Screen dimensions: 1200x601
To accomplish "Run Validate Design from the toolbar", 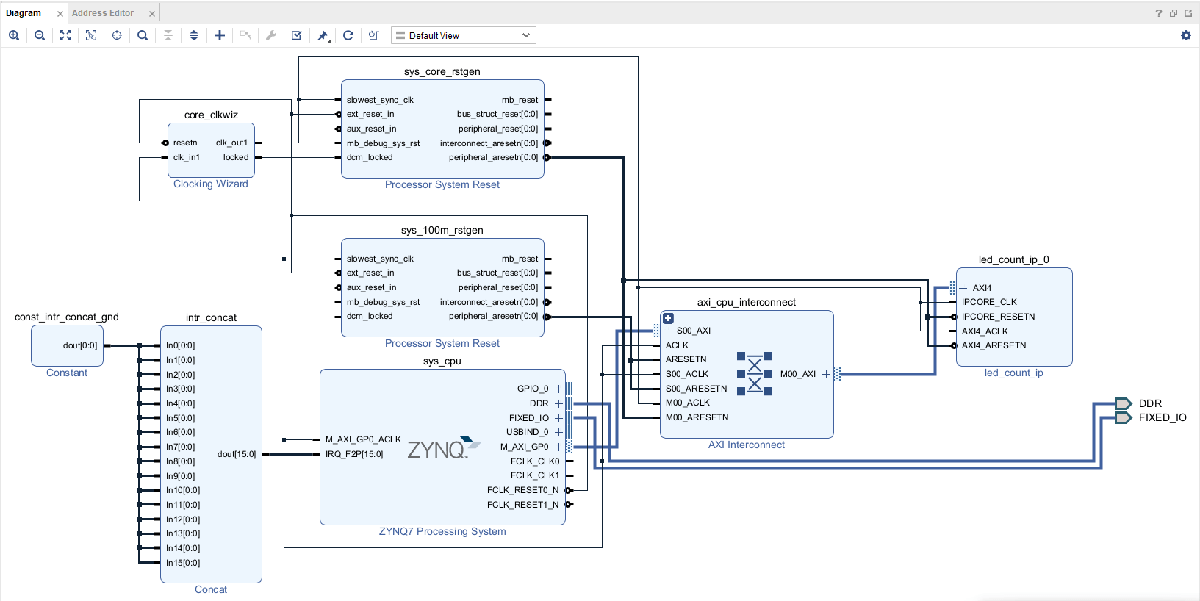I will pyautogui.click(x=295, y=35).
